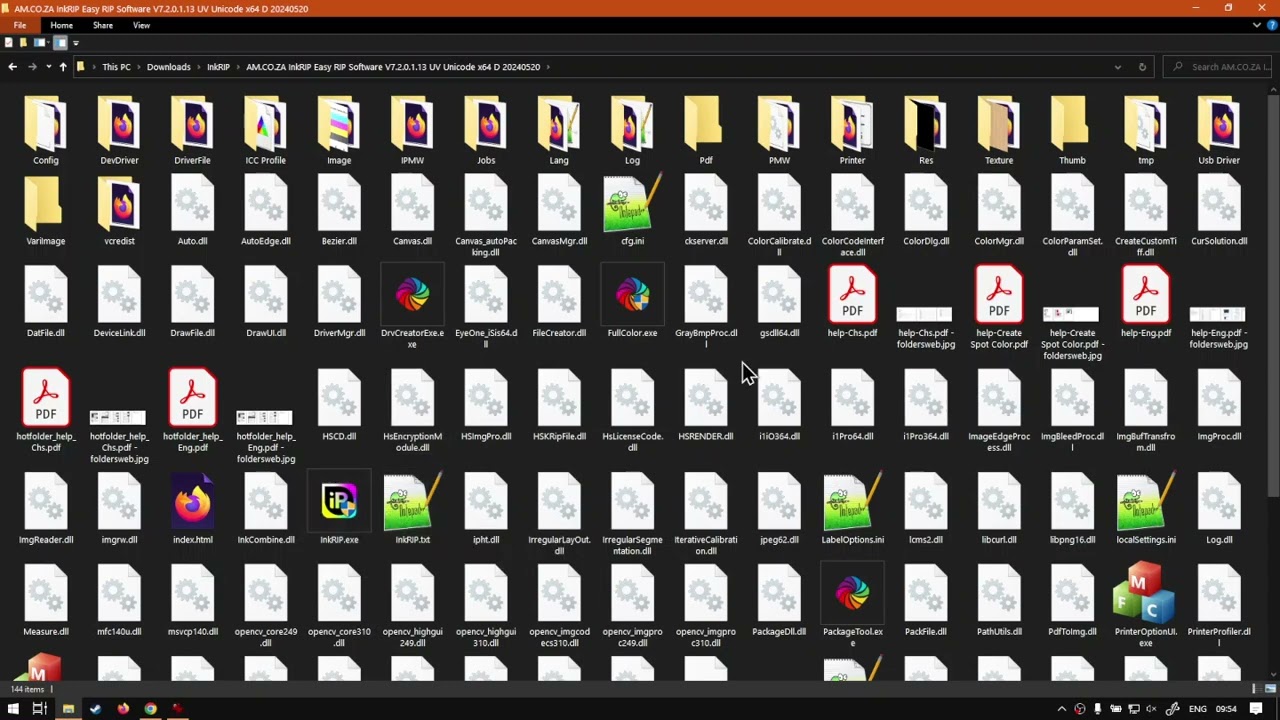Switch to the Share ribbon tab
The height and width of the screenshot is (720, 1280).
[103, 25]
